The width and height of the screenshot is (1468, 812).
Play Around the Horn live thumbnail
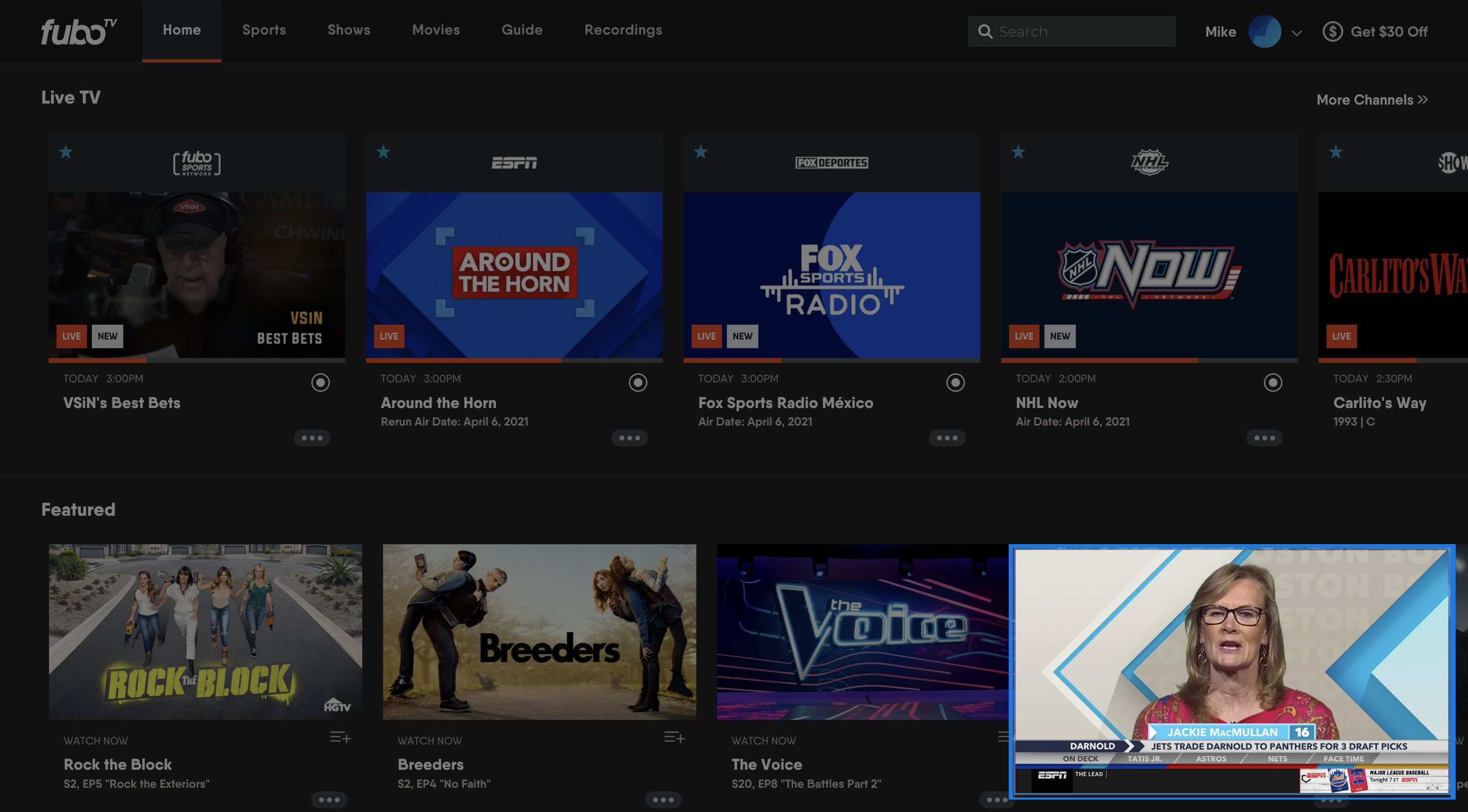(514, 275)
